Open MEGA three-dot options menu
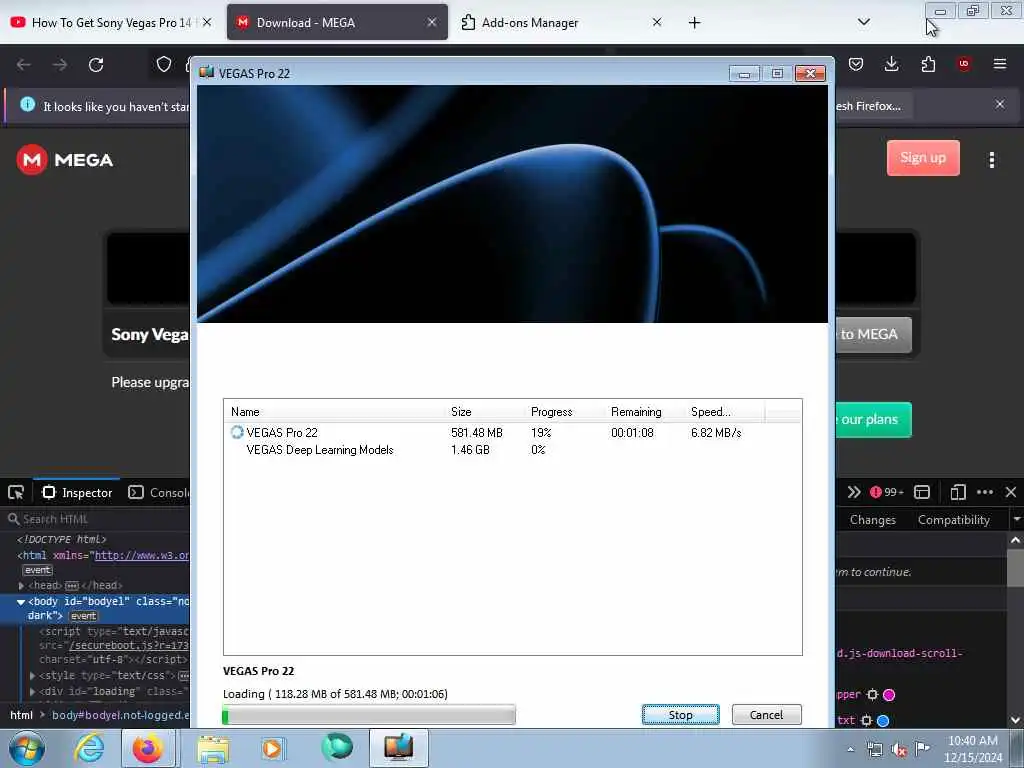This screenshot has height=768, width=1024. 991,160
